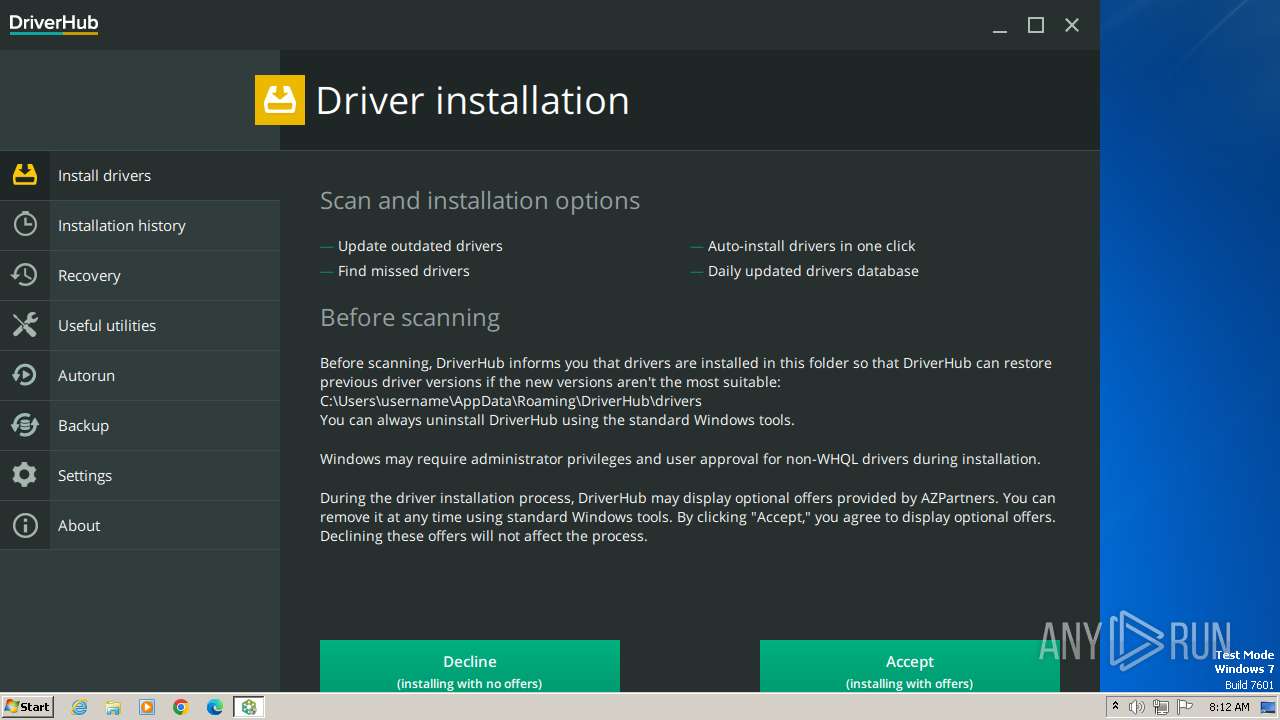
Task: Open the network status tray icon
Action: tap(1161, 707)
